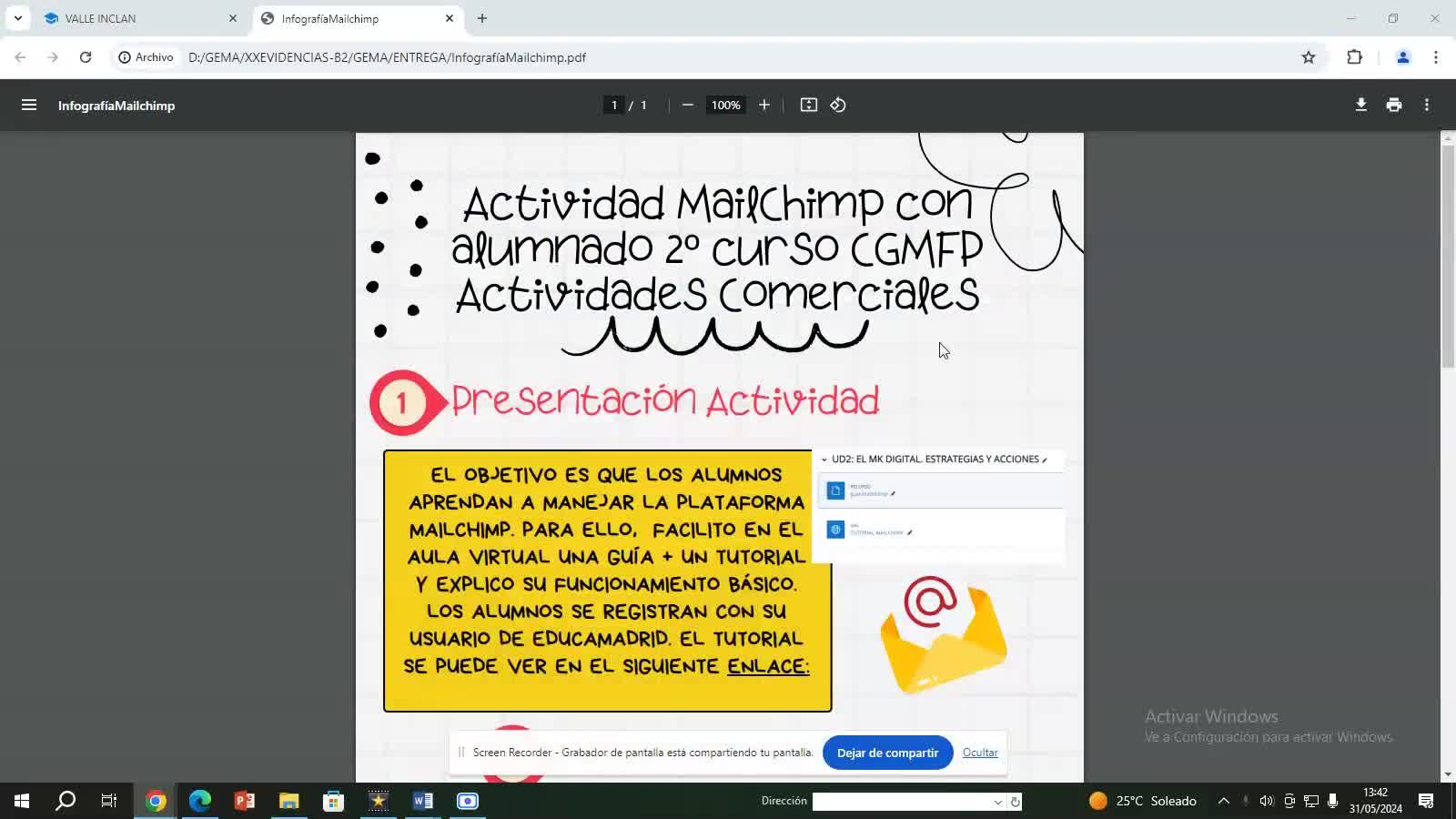Image resolution: width=1456 pixels, height=819 pixels.
Task: Open the Chrome profile avatar
Action: [1403, 57]
